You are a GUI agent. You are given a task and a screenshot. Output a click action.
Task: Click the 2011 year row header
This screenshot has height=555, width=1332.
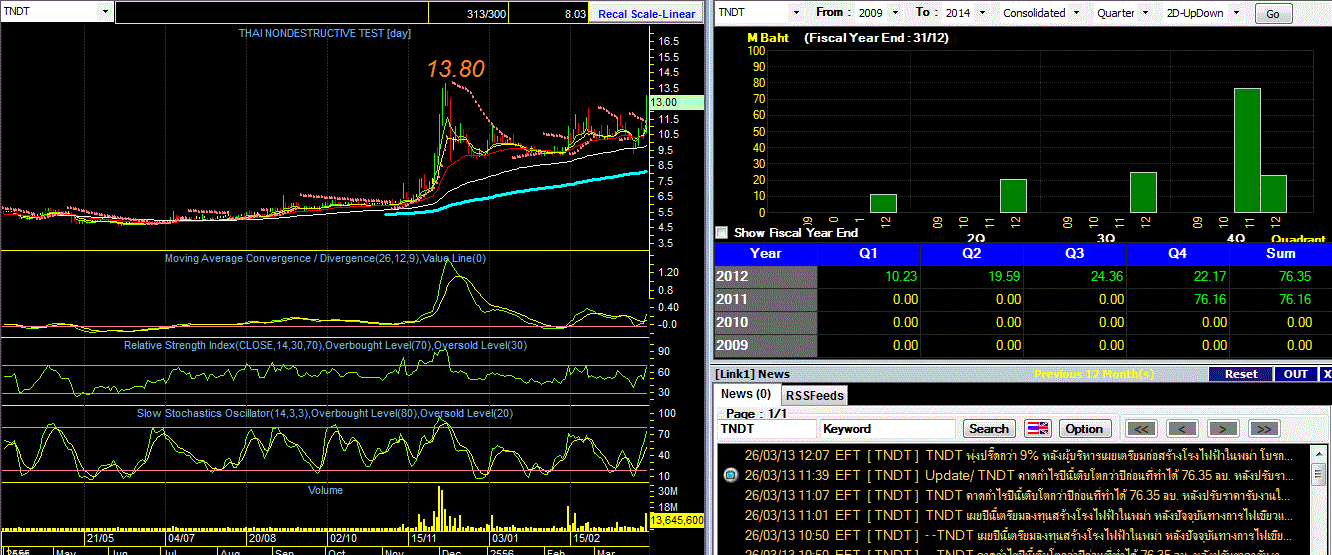point(765,299)
